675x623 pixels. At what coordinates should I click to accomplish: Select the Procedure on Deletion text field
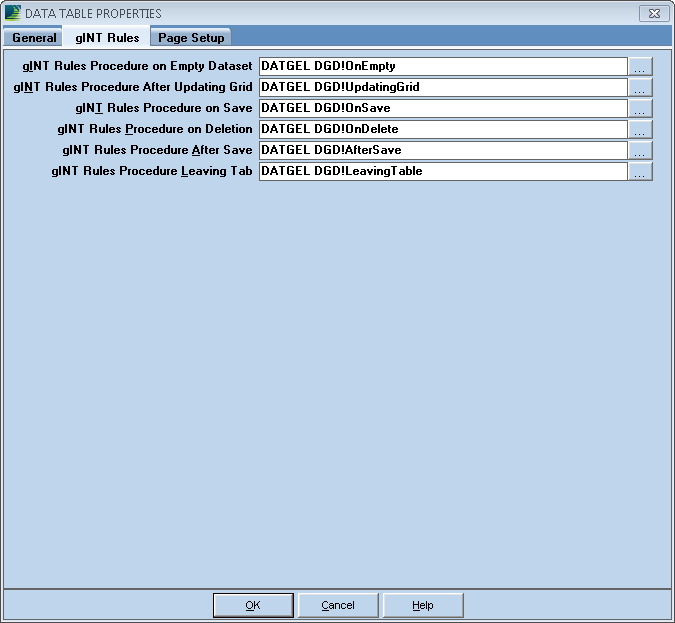coord(442,130)
